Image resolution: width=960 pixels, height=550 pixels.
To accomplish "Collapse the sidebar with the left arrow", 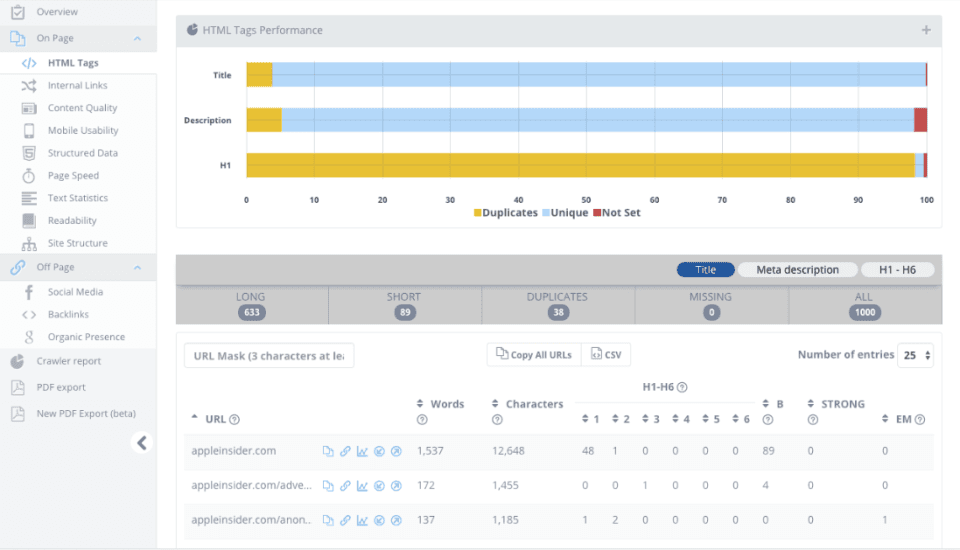I will [x=142, y=443].
